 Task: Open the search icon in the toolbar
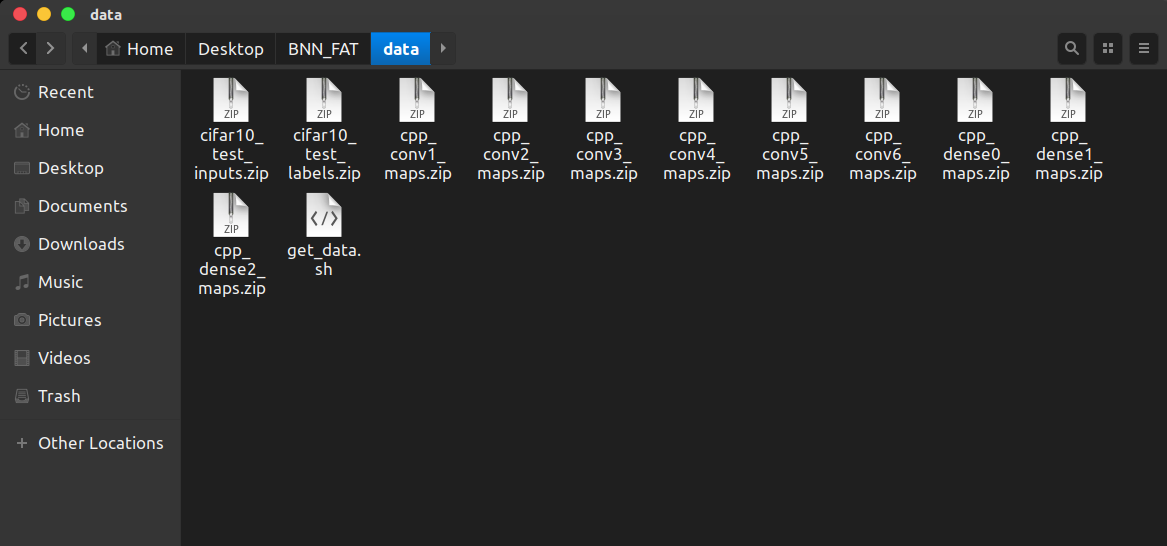point(1072,48)
